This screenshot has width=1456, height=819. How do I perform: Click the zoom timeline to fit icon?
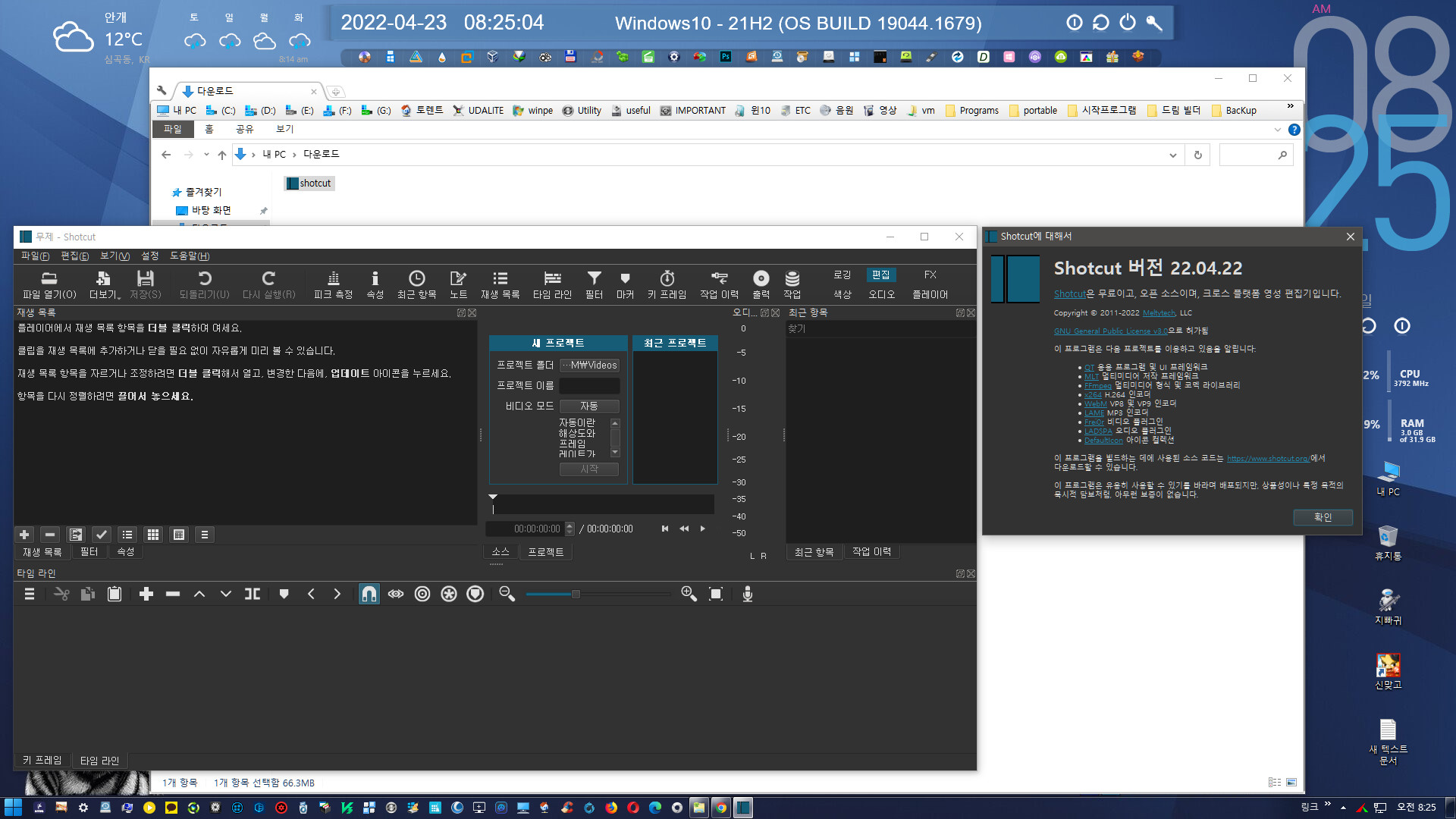coord(715,594)
